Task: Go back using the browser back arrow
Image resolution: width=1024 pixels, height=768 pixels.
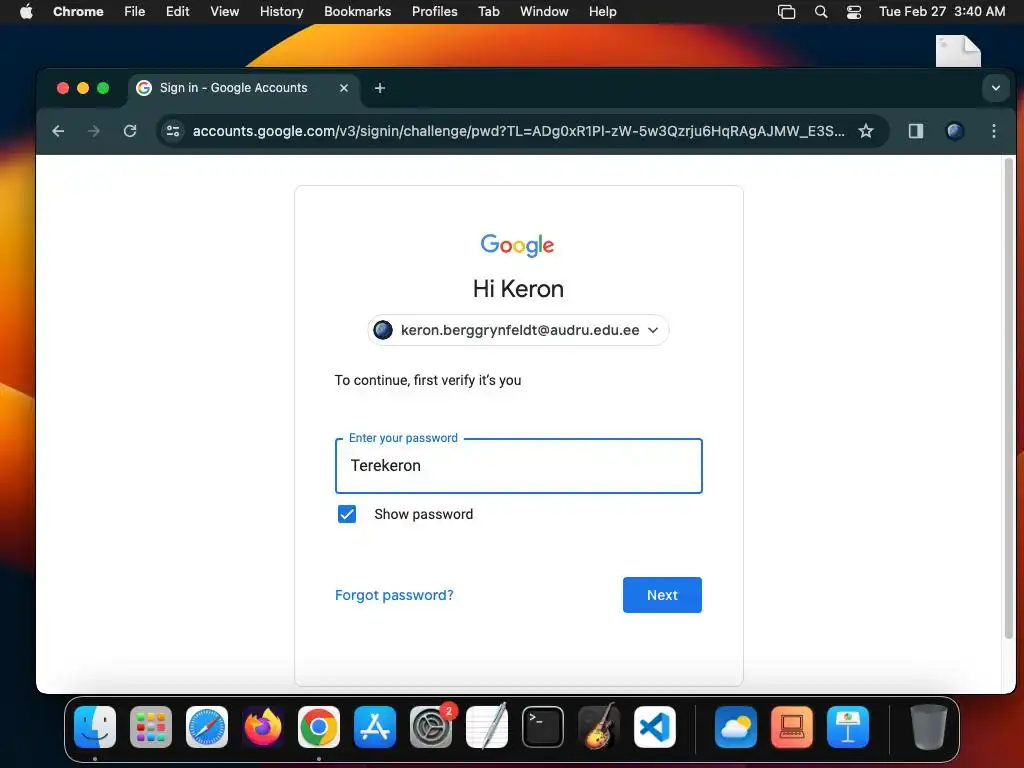Action: tap(58, 131)
